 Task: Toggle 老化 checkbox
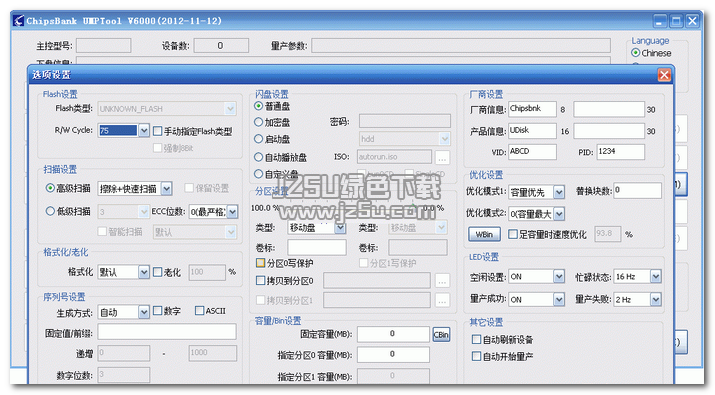click(x=158, y=272)
